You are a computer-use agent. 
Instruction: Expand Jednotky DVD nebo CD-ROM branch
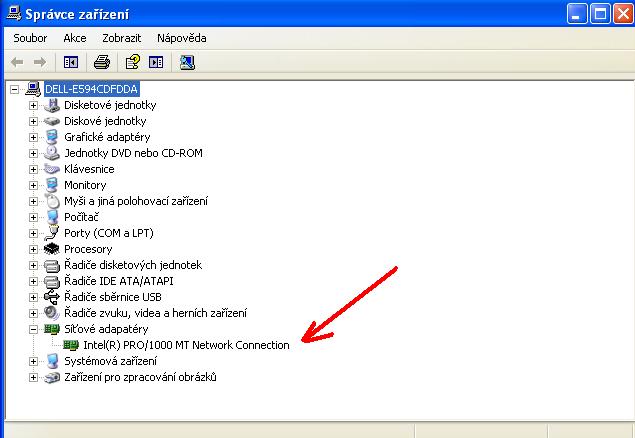[33, 153]
